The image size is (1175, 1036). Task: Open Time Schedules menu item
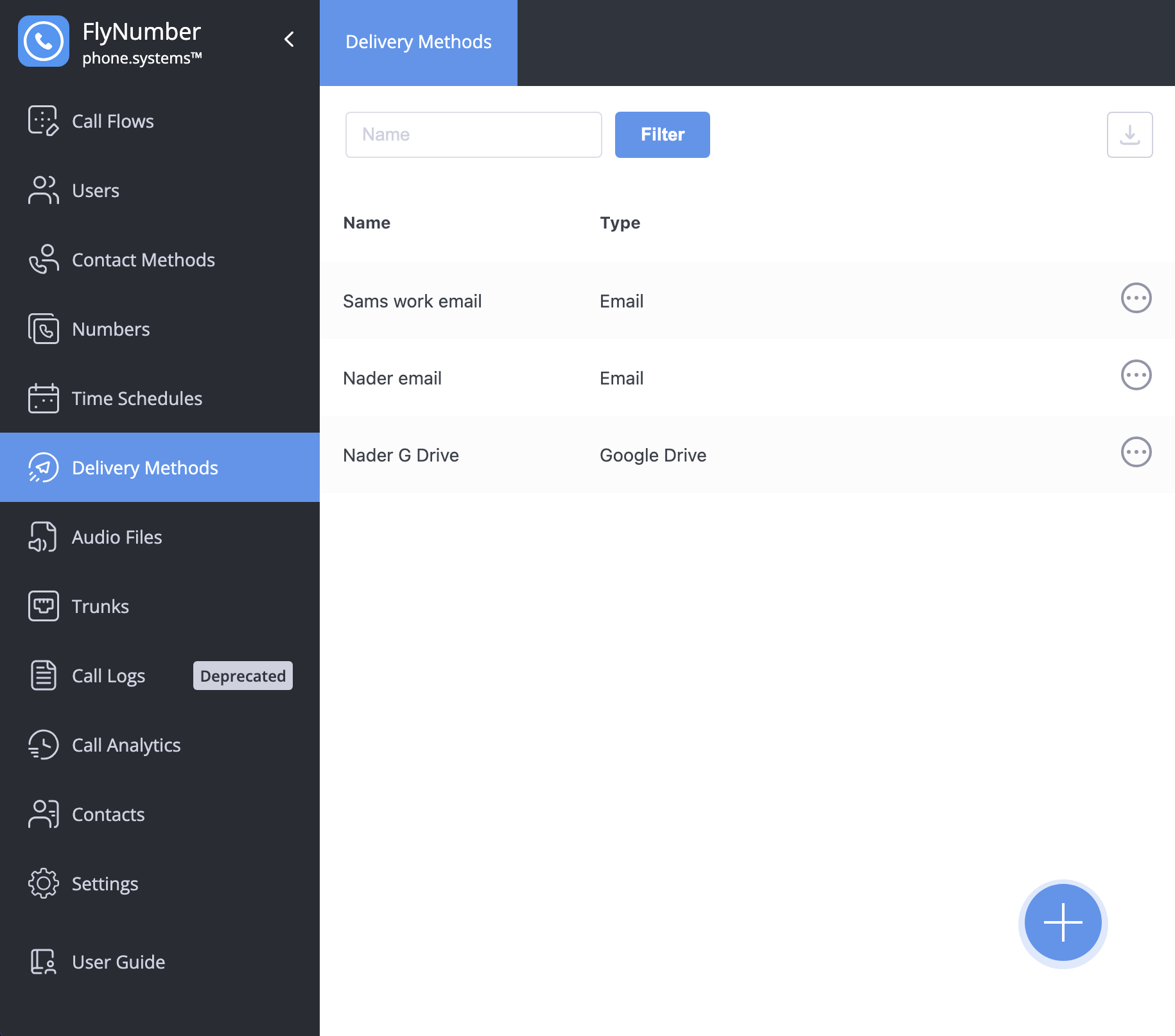coord(137,399)
